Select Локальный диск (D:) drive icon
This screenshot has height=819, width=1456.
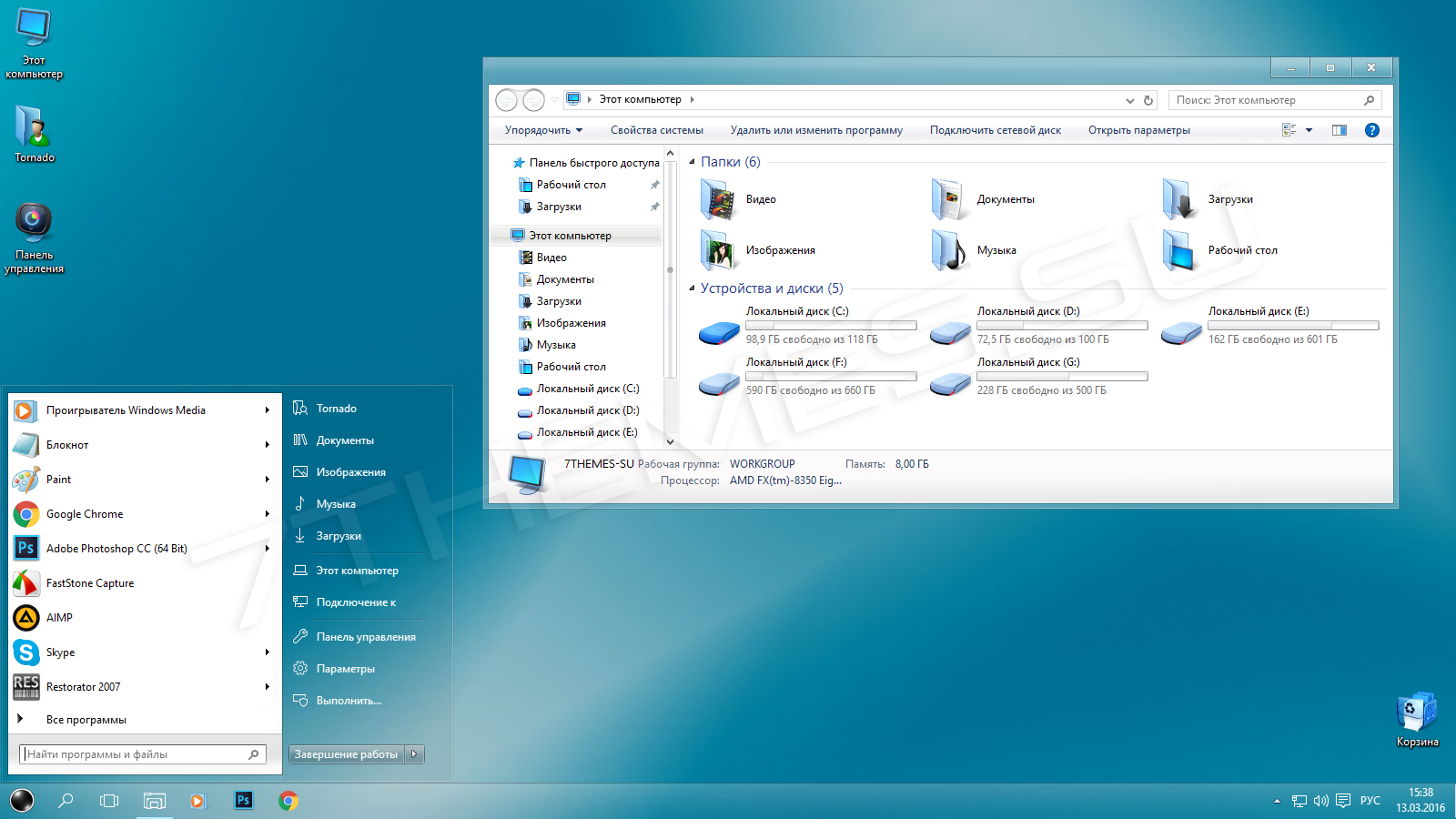[950, 333]
